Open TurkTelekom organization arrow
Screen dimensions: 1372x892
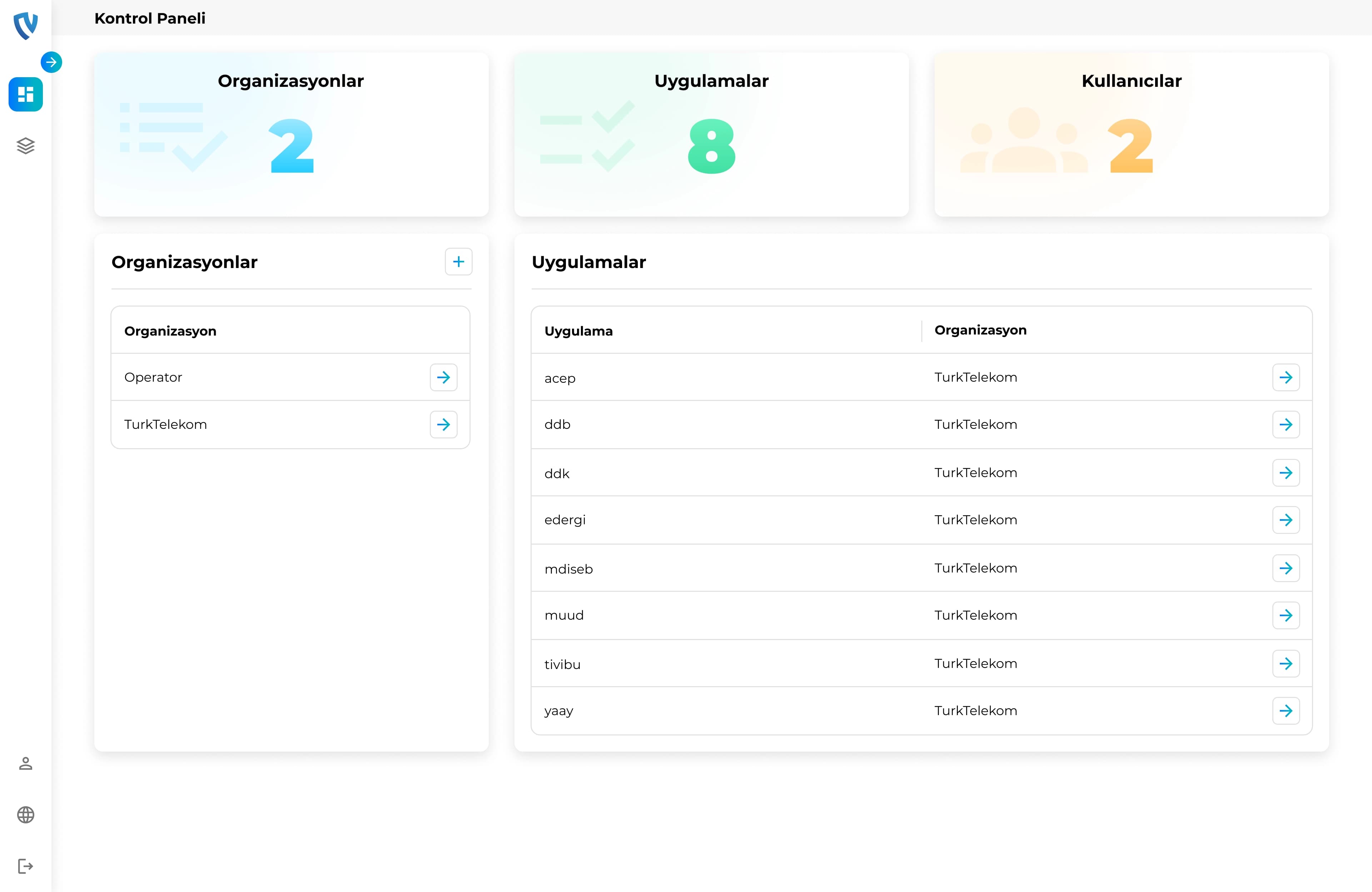(x=443, y=424)
